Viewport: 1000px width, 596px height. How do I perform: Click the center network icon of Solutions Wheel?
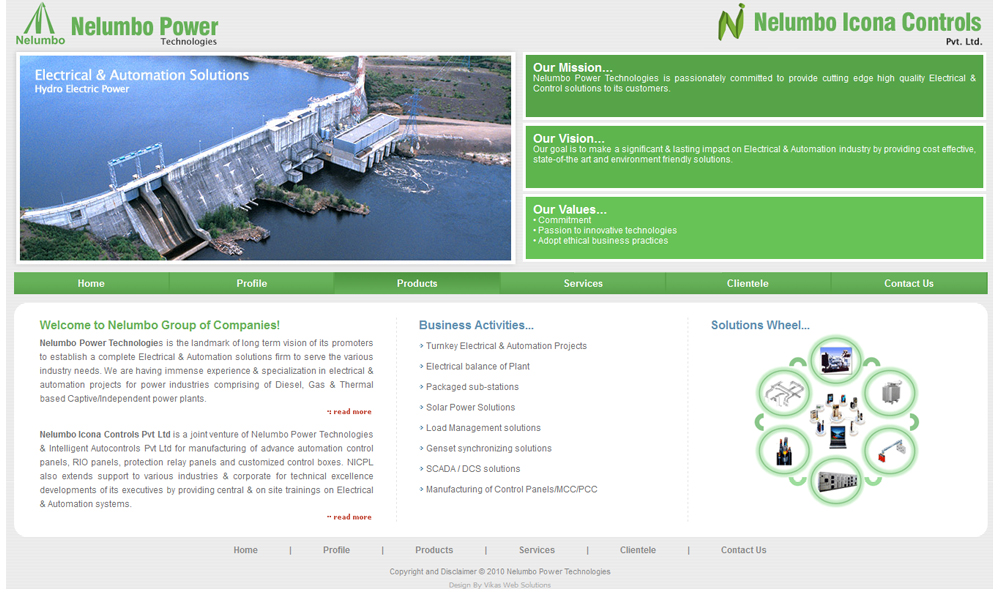click(x=836, y=420)
